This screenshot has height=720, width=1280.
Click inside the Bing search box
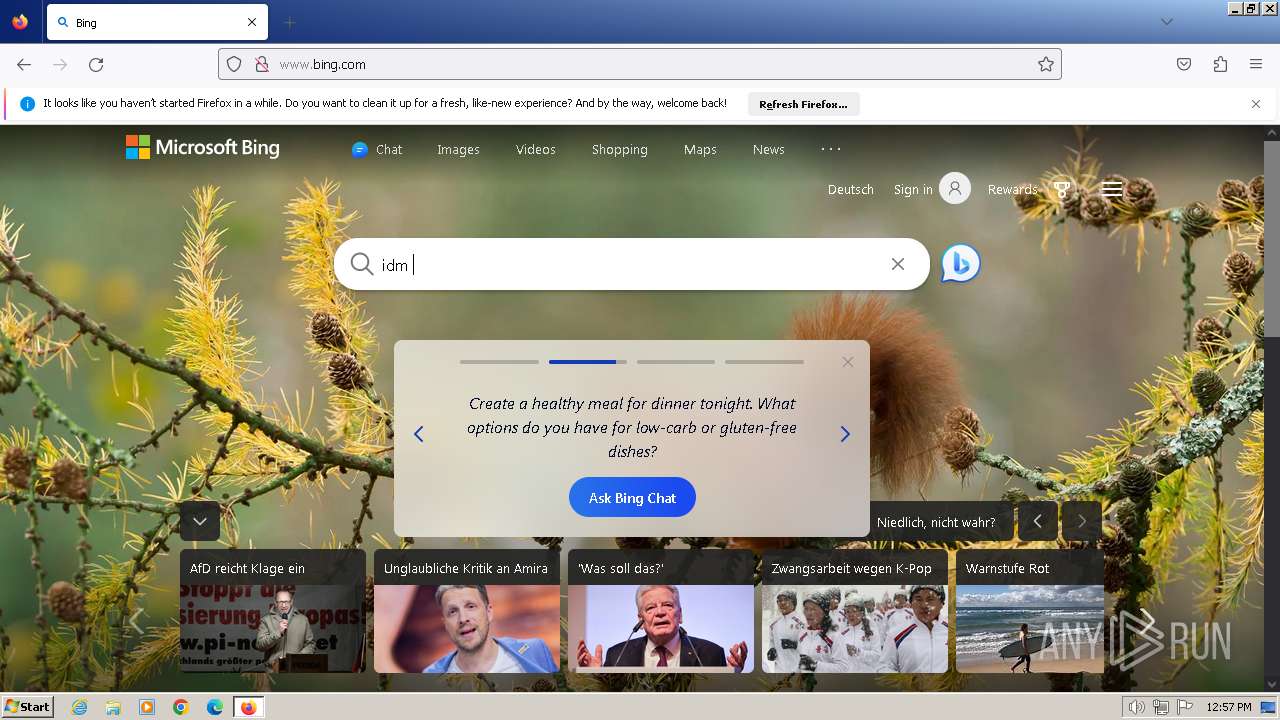pos(632,264)
